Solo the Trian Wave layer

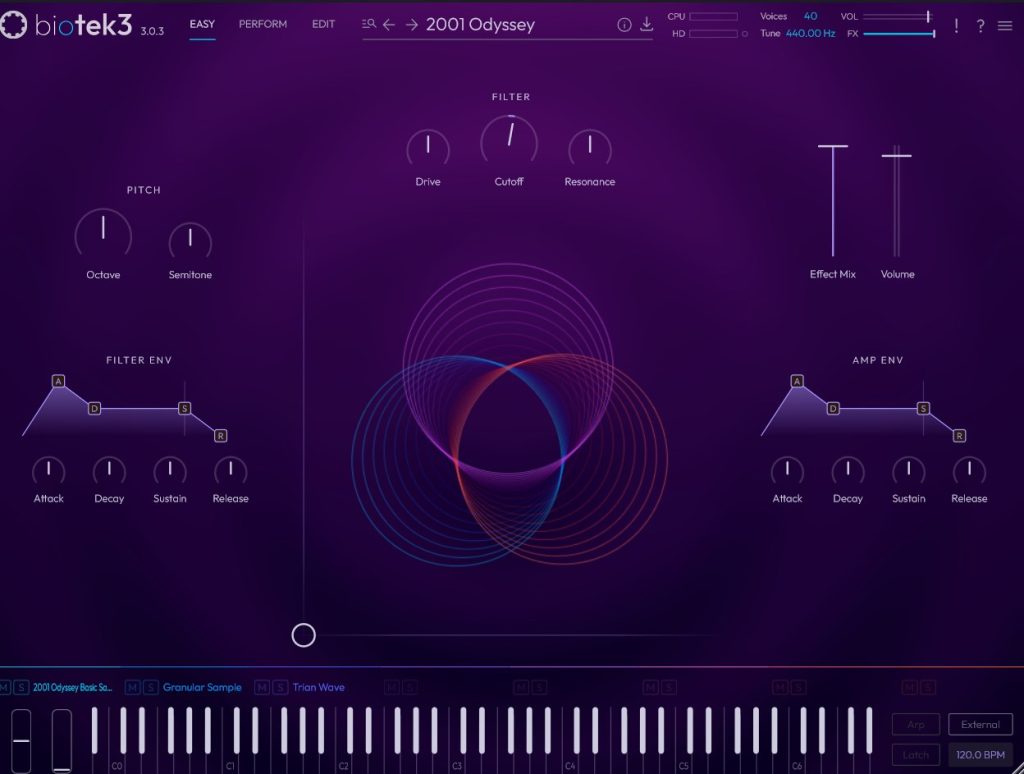[x=280, y=687]
